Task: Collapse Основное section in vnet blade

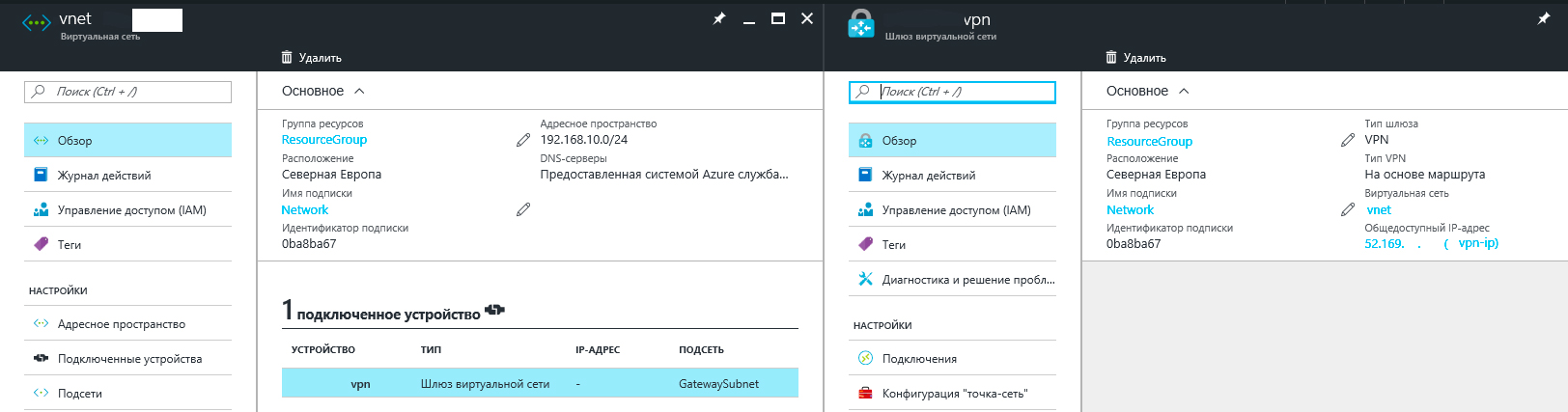Action: [359, 91]
